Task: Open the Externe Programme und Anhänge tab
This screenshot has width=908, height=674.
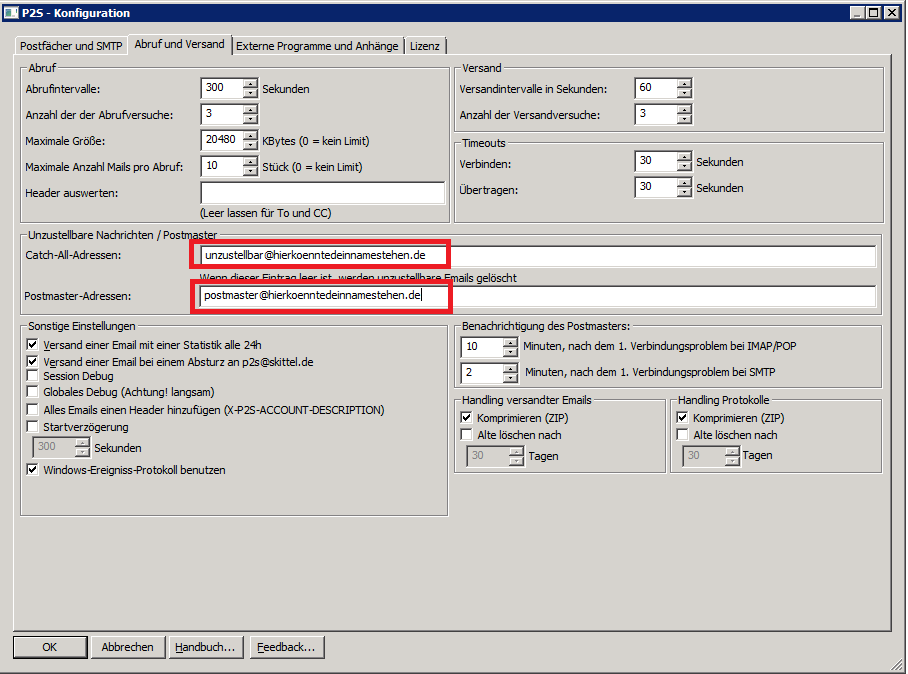Action: [317, 46]
